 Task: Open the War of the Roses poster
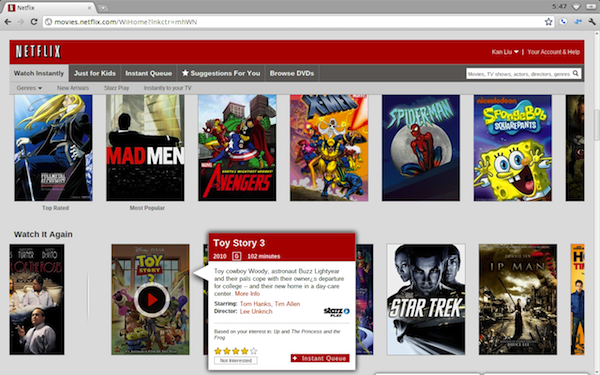pyautogui.click(x=37, y=300)
